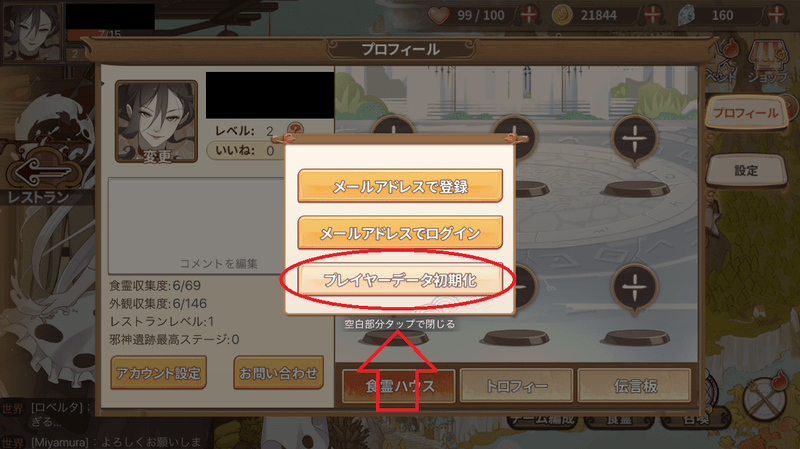
Task: Tap the heart stamina icon
Action: (x=438, y=15)
